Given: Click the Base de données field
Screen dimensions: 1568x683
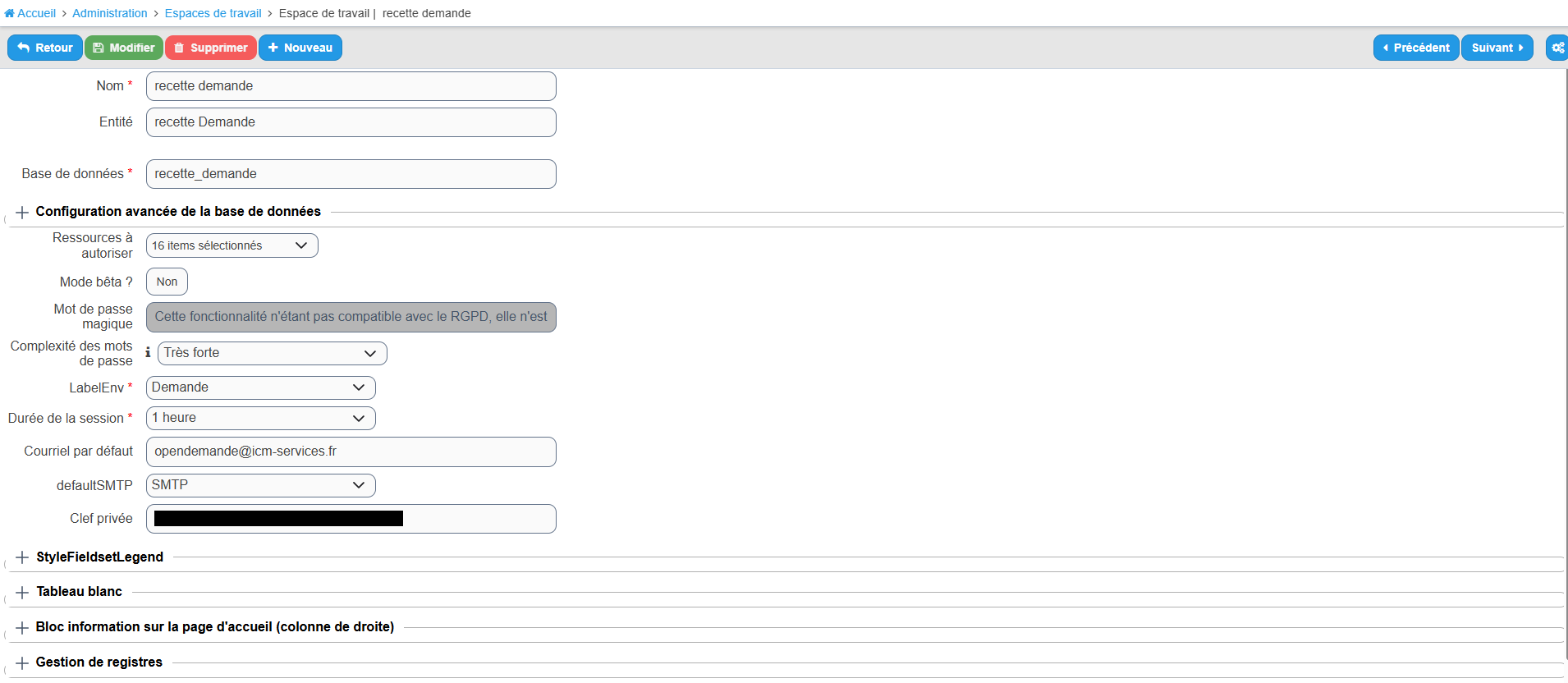Looking at the screenshot, I should [351, 174].
